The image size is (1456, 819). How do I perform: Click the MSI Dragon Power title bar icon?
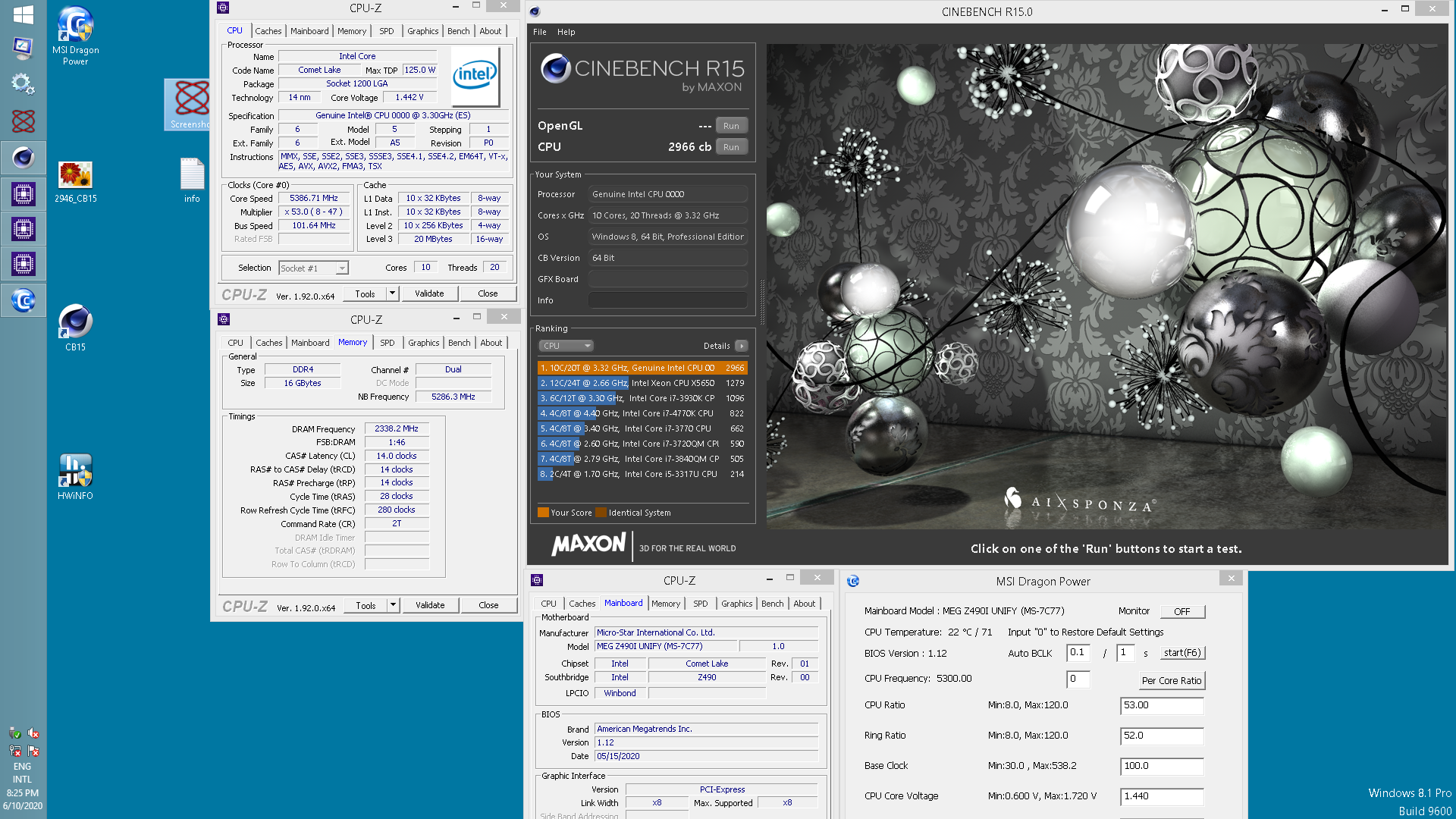tap(853, 581)
